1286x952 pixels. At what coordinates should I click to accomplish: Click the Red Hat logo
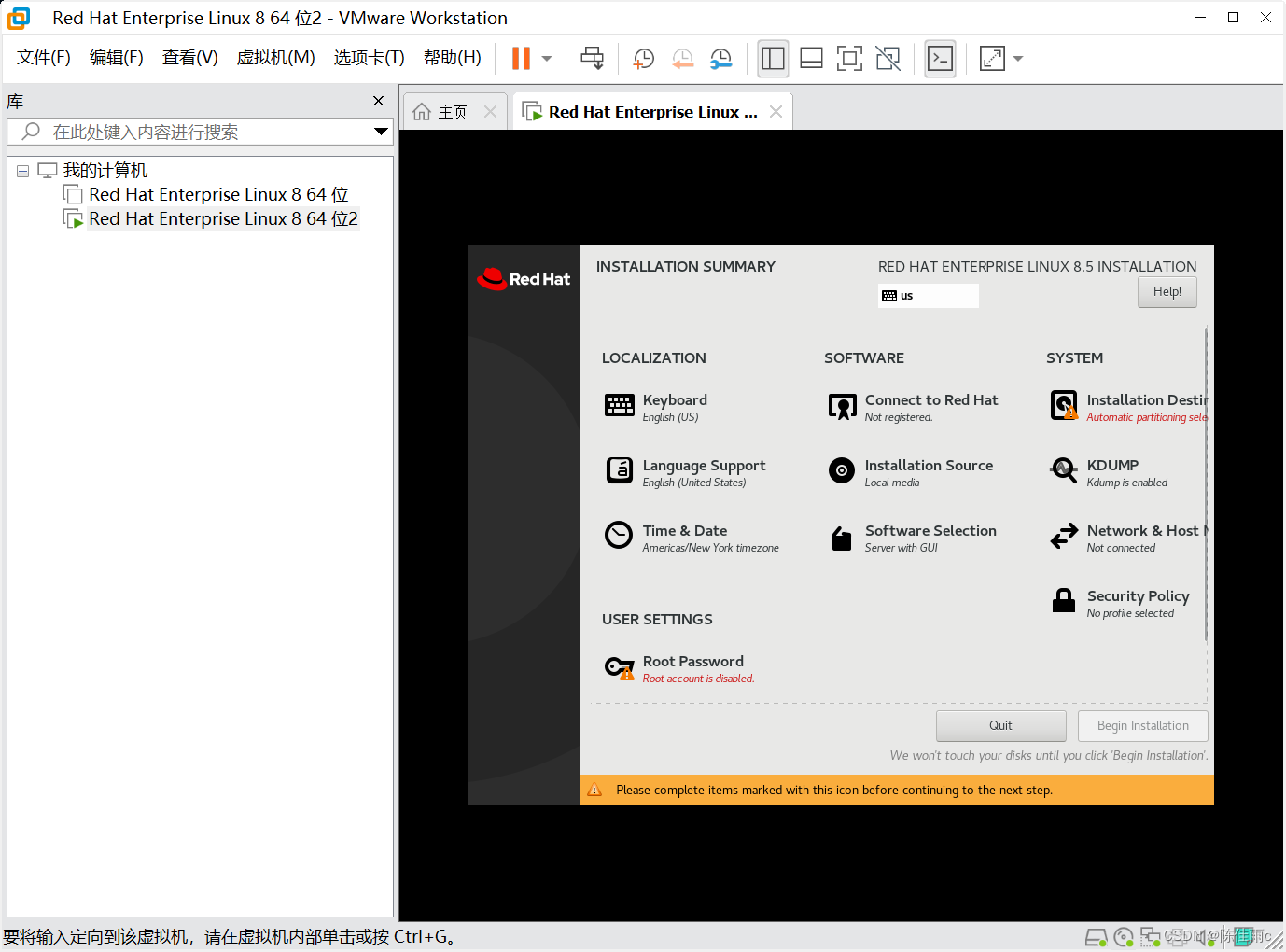pos(524,279)
